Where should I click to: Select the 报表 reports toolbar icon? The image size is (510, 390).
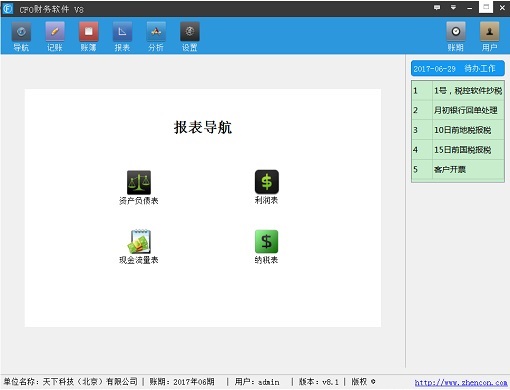(x=122, y=37)
